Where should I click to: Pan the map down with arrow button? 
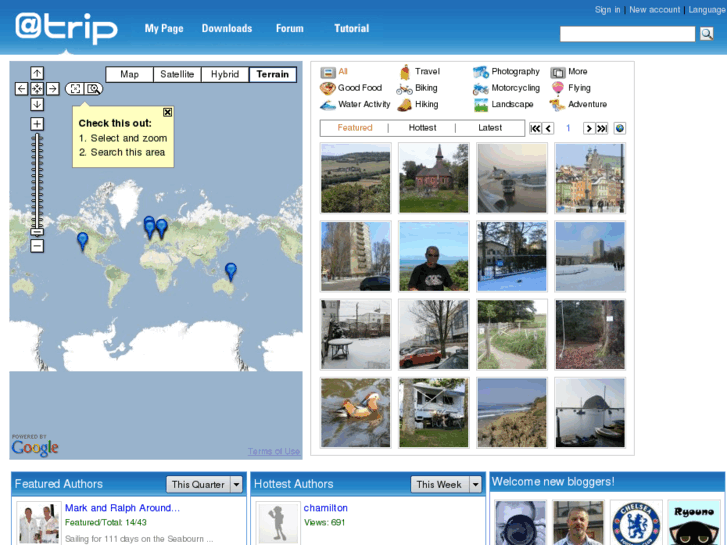pyautogui.click(x=37, y=104)
